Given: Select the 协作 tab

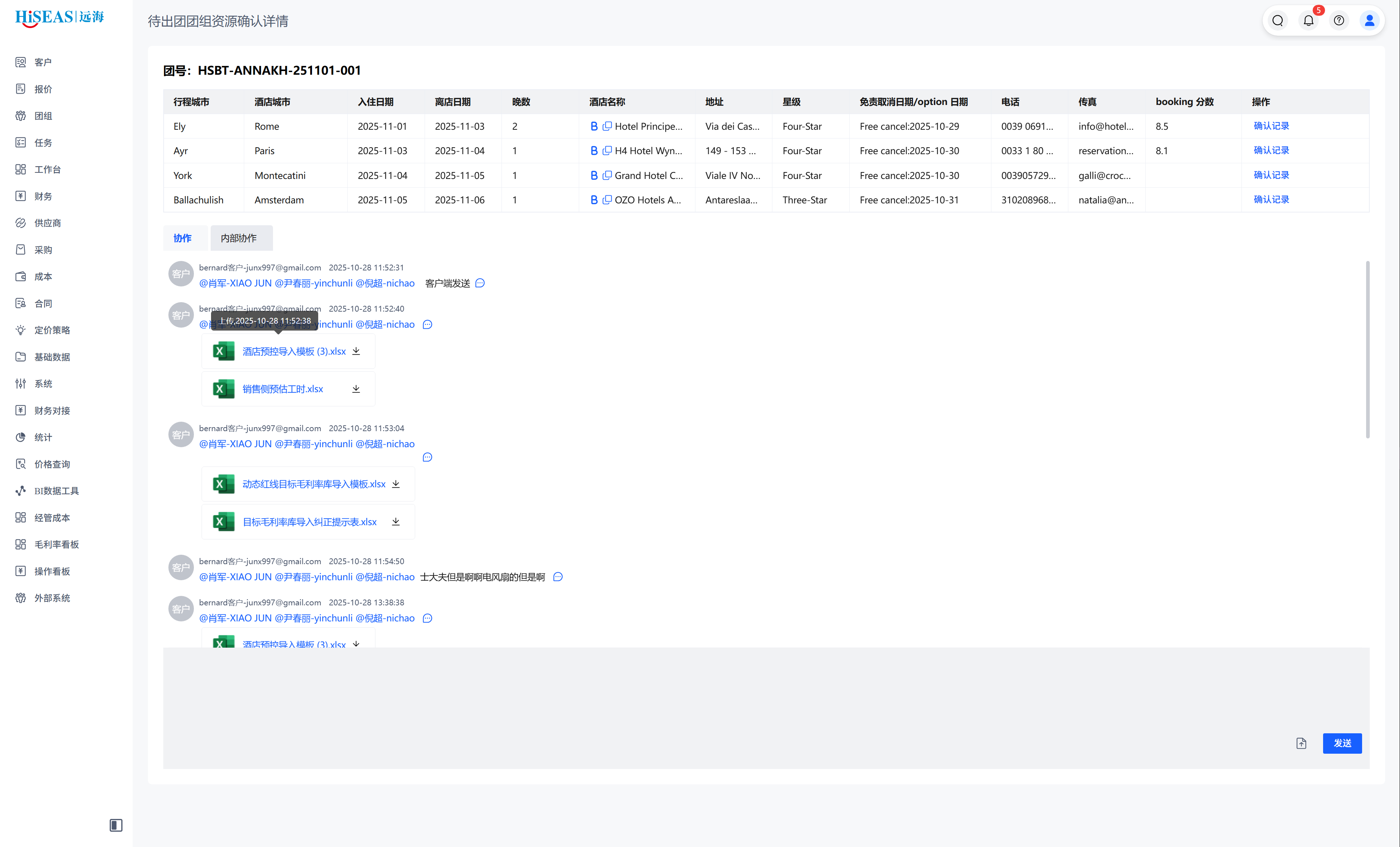Looking at the screenshot, I should pyautogui.click(x=182, y=238).
